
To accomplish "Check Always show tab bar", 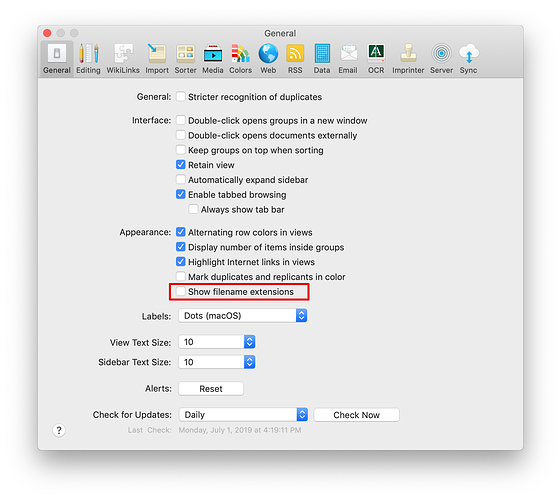I will click(193, 209).
